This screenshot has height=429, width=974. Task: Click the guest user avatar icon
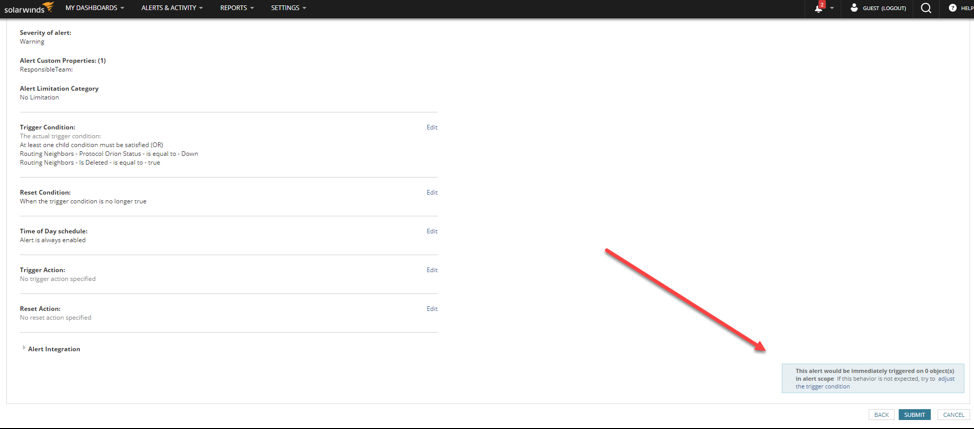[854, 8]
